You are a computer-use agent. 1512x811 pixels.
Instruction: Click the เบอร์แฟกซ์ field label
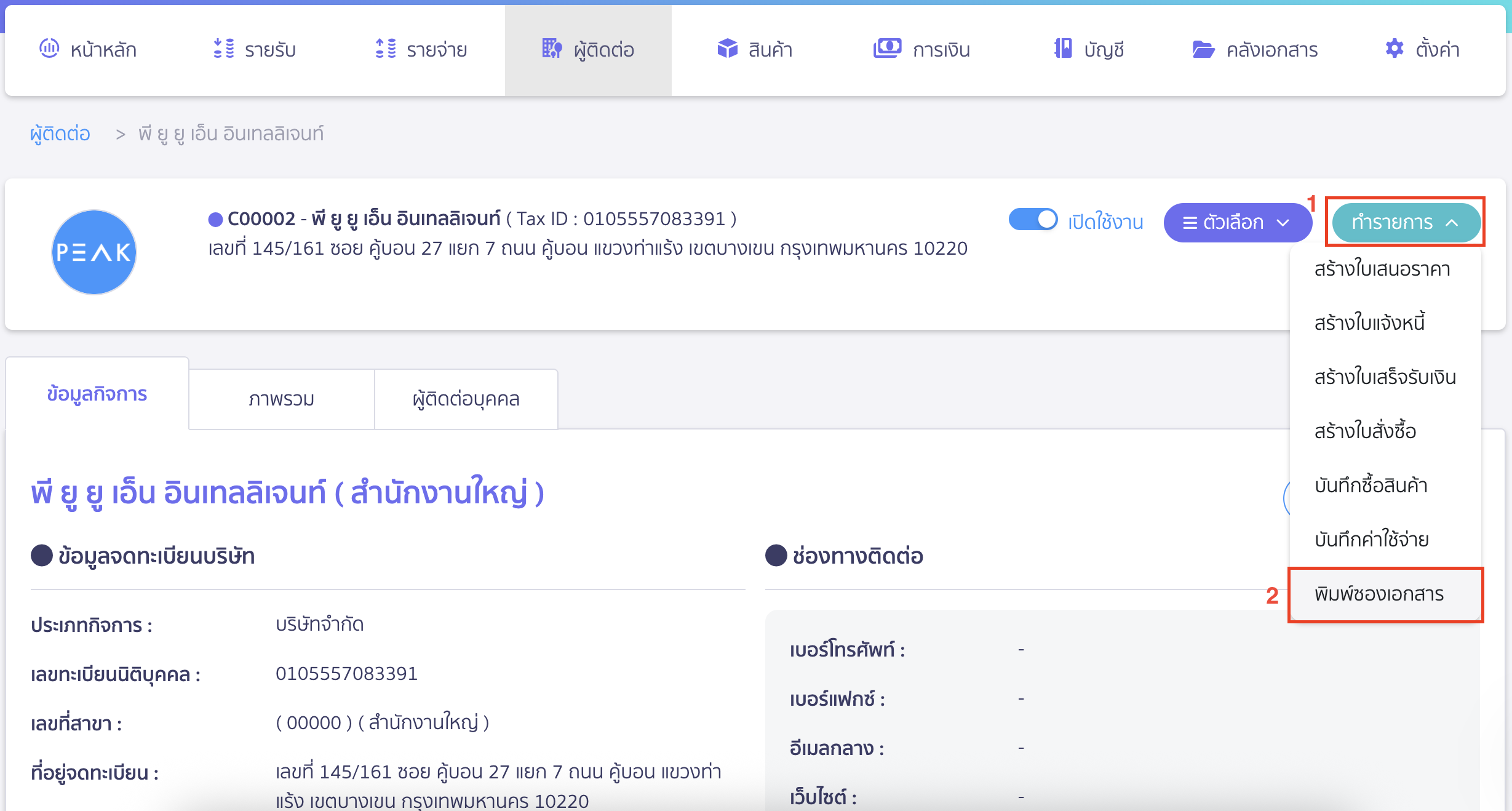[837, 698]
